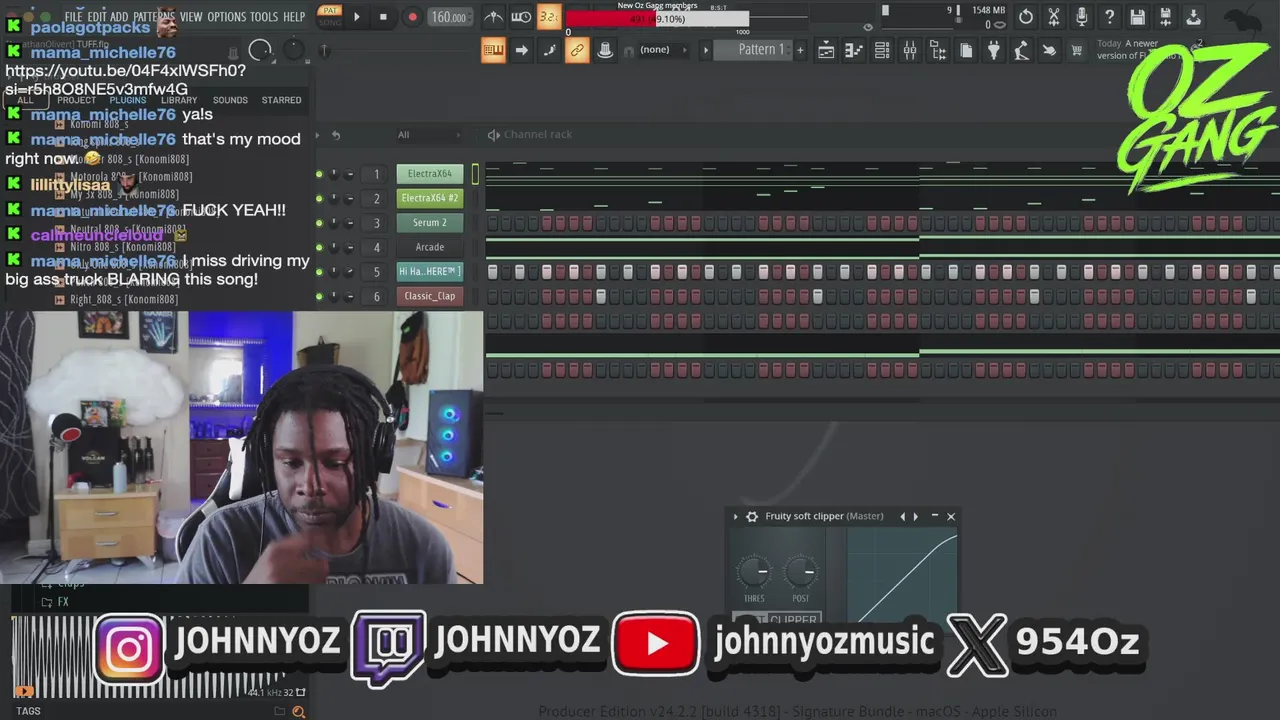
Task: Select the Classic_Clap channel button
Action: (430, 296)
